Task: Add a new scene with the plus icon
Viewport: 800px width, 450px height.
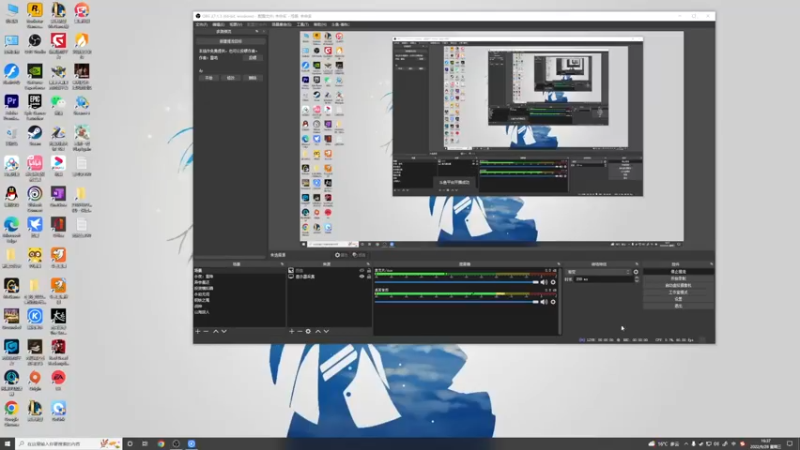Action: pyautogui.click(x=198, y=331)
